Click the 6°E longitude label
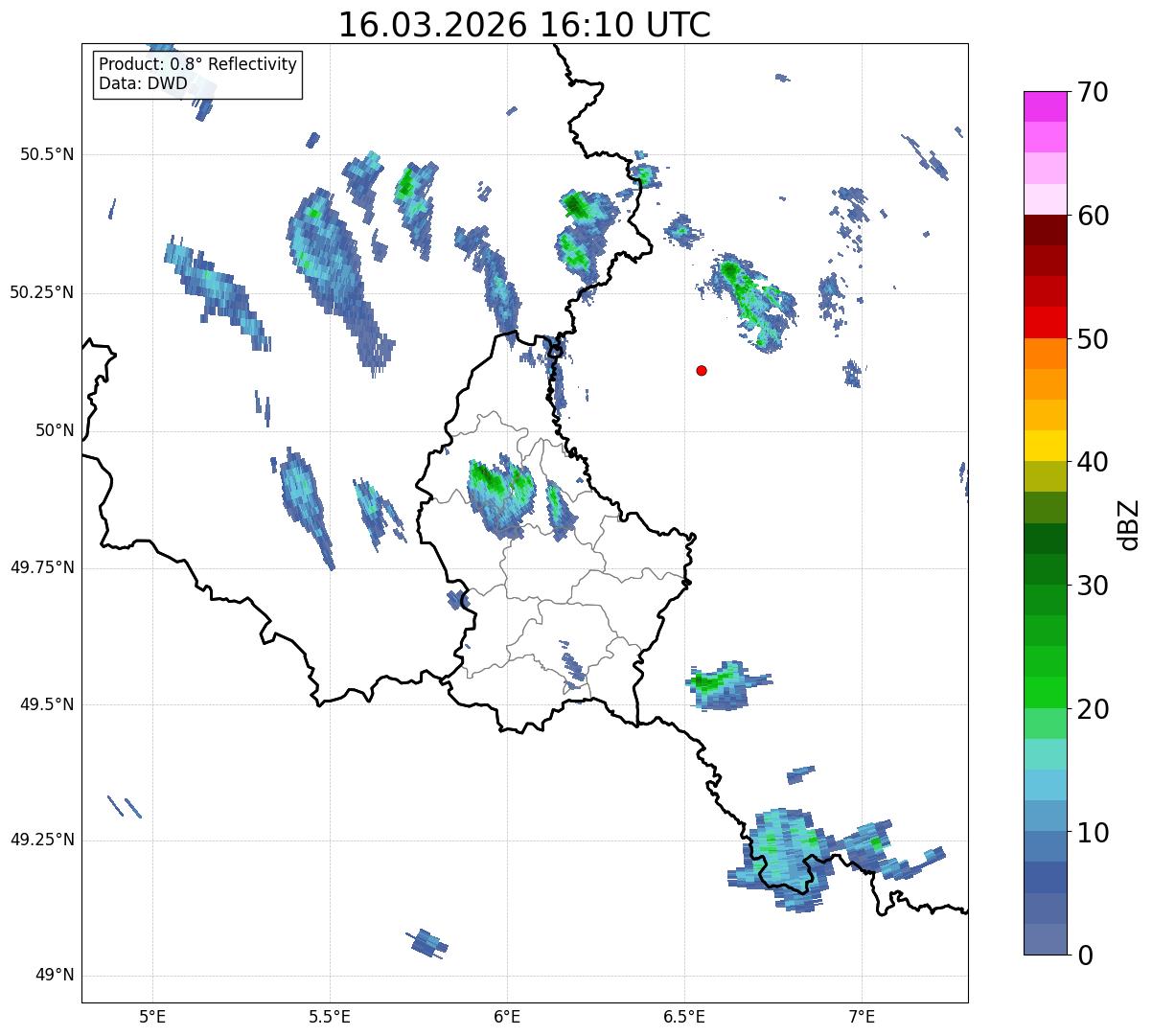The width and height of the screenshot is (1152, 1036). (507, 1016)
